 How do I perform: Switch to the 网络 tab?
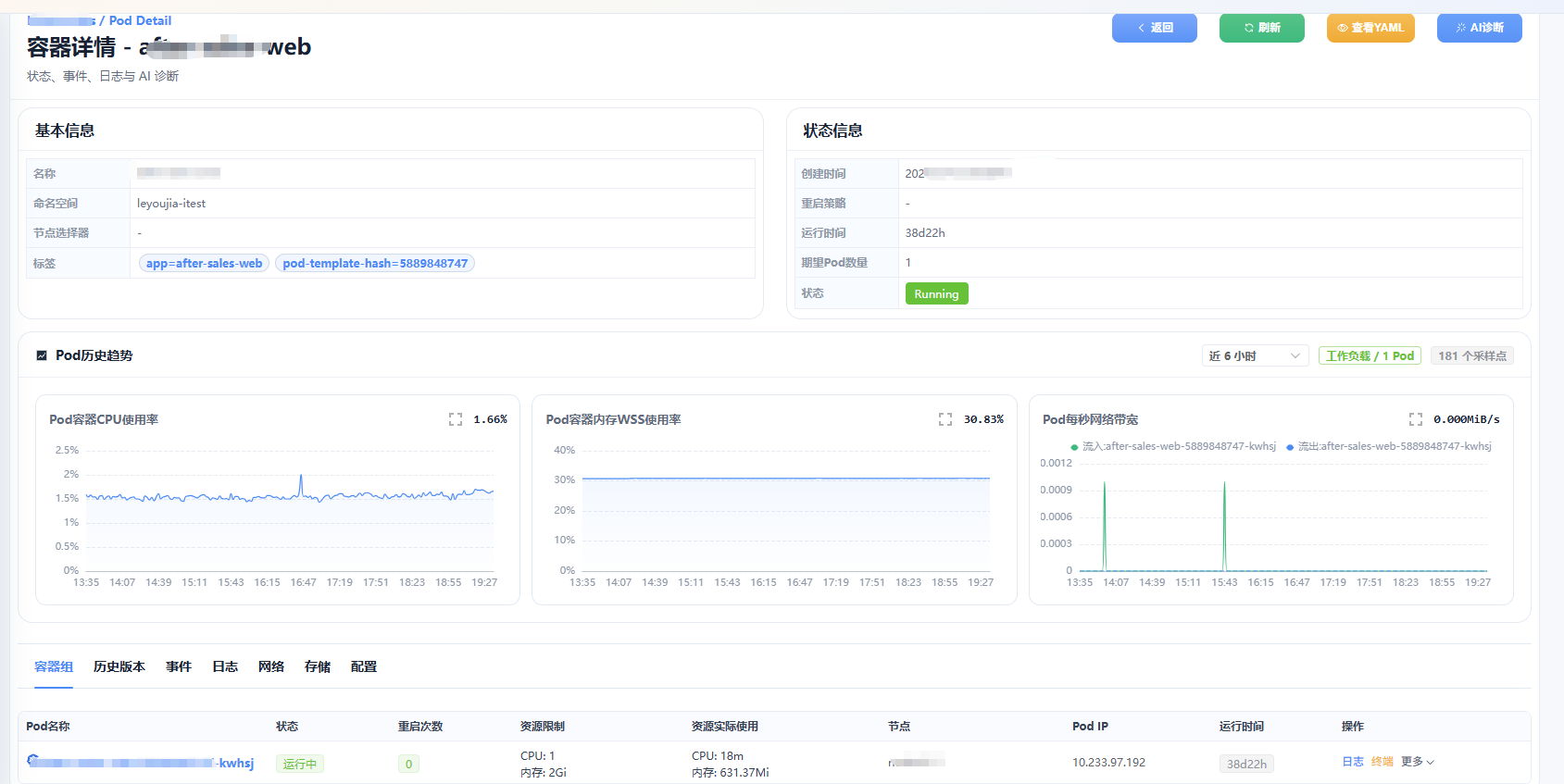click(271, 666)
